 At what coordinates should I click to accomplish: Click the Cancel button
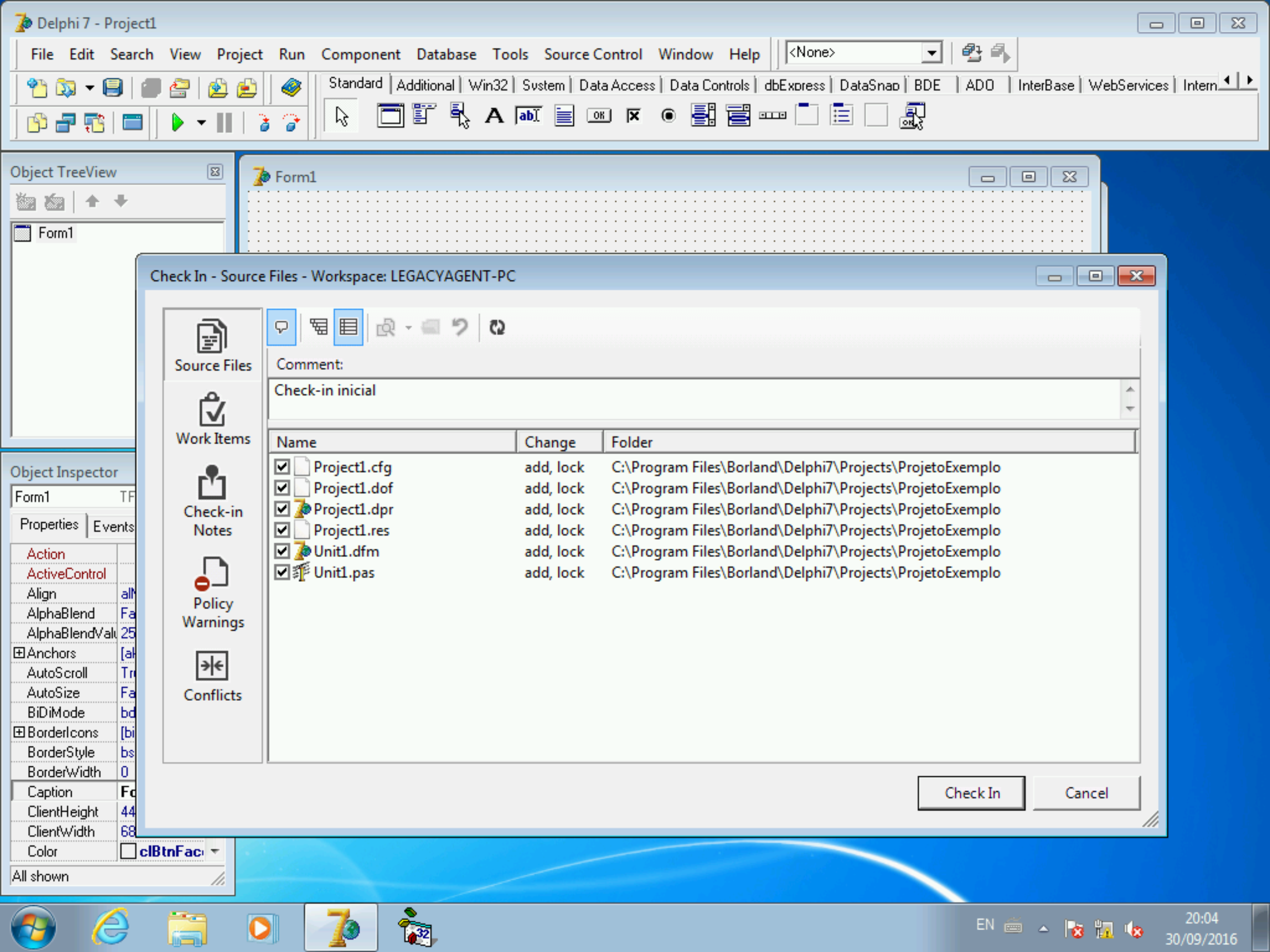coord(1086,792)
